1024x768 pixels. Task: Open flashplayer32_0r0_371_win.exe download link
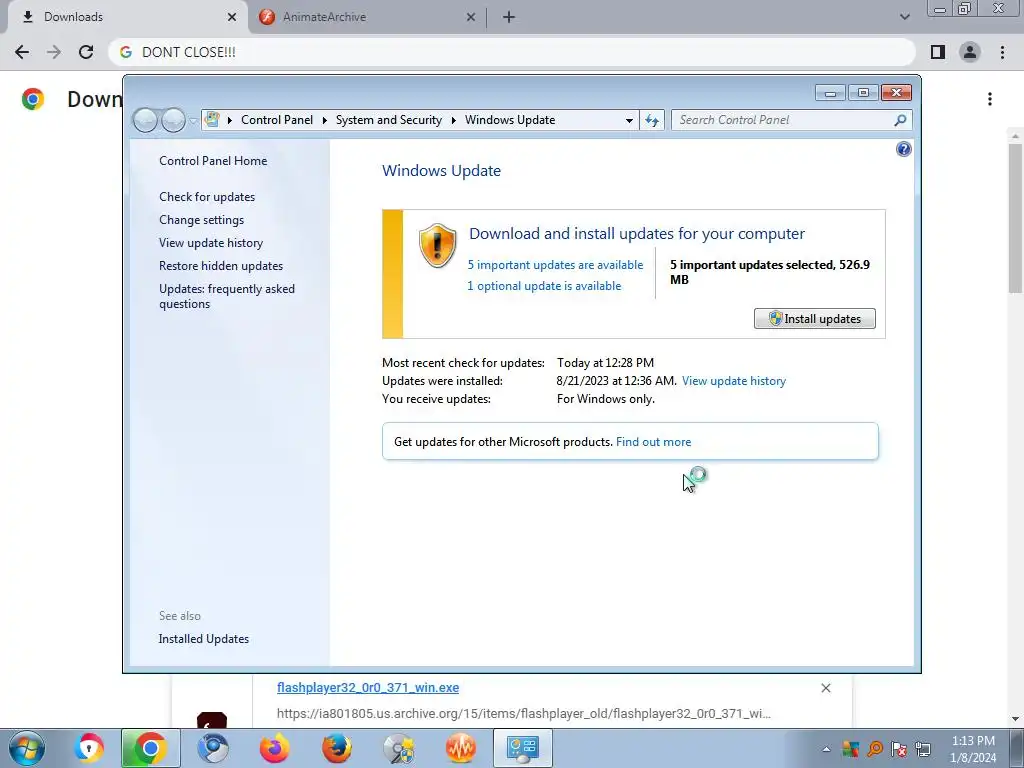point(368,688)
